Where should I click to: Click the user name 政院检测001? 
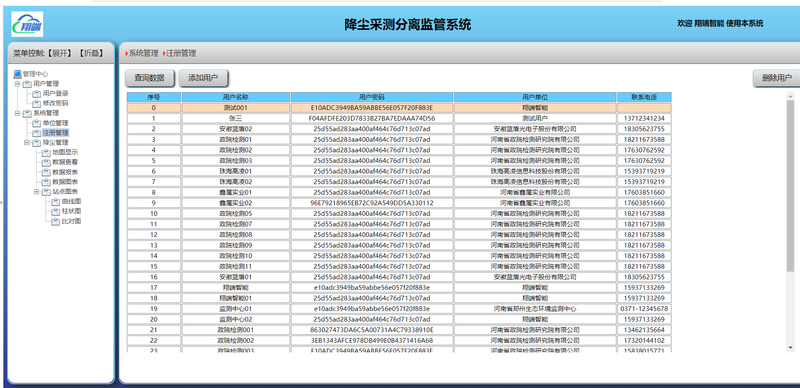tap(236, 330)
